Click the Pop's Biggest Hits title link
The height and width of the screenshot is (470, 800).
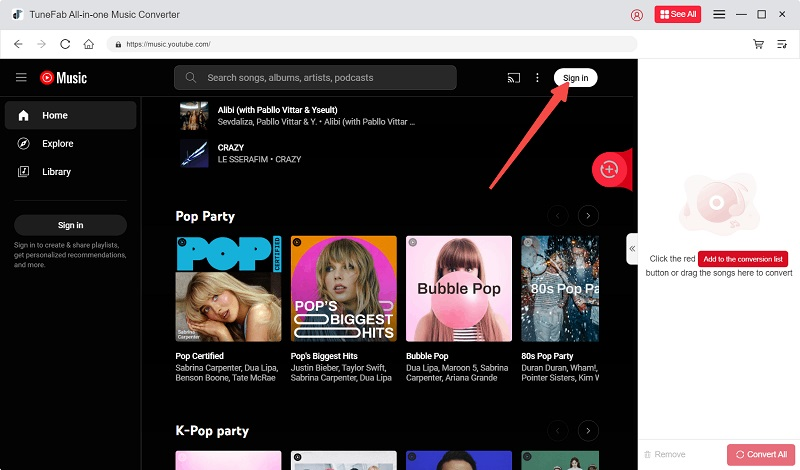pyautogui.click(x=324, y=356)
